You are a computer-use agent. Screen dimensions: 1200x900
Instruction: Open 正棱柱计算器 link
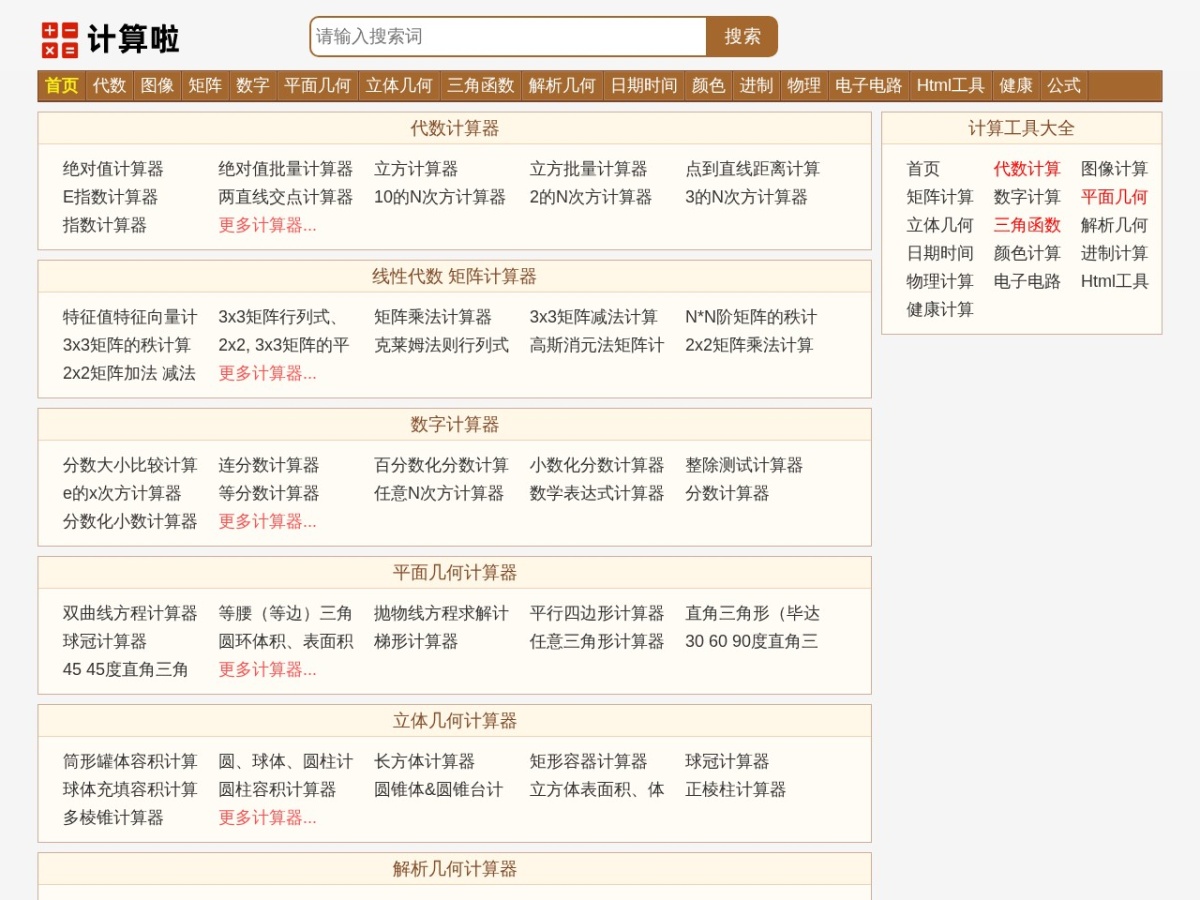[x=735, y=789]
